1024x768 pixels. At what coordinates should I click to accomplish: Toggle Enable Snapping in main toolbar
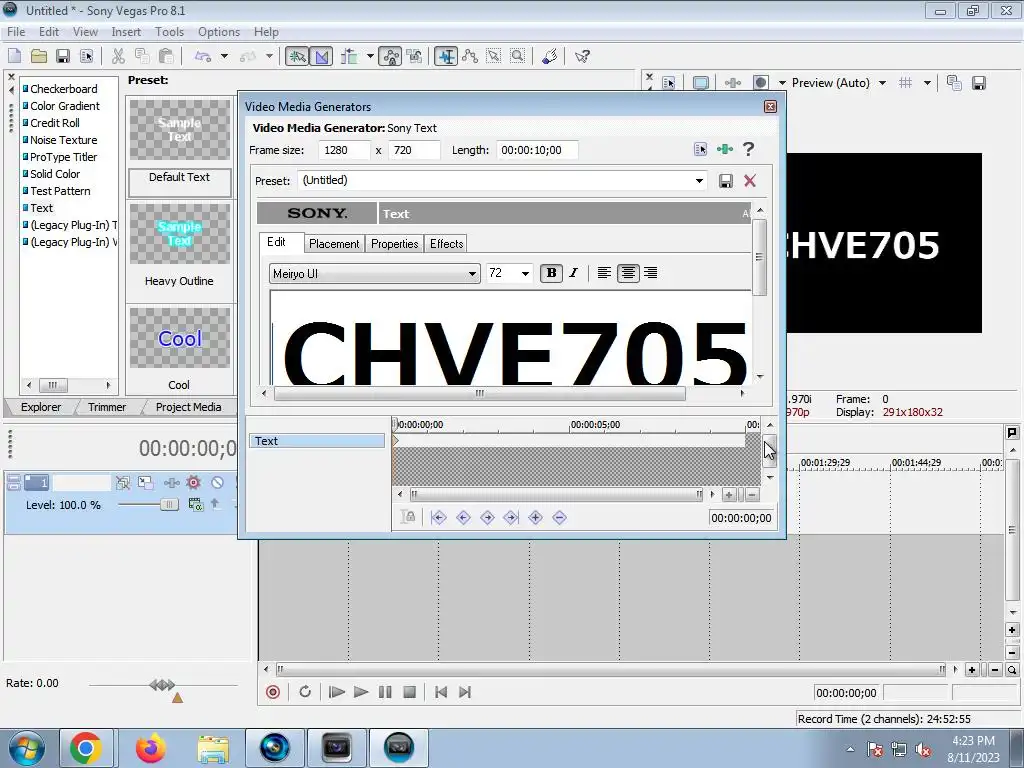(297, 56)
